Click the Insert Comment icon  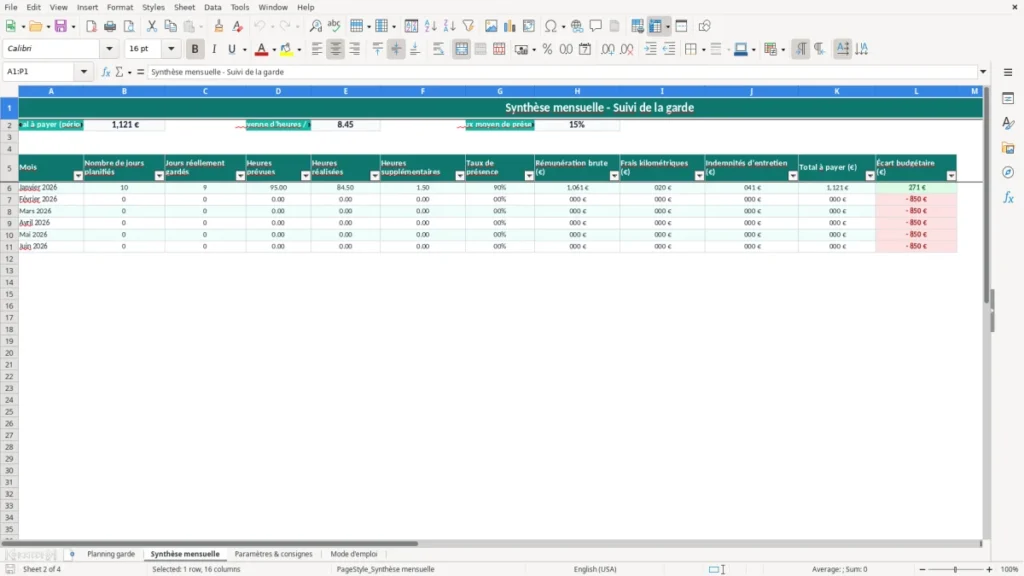tap(596, 26)
